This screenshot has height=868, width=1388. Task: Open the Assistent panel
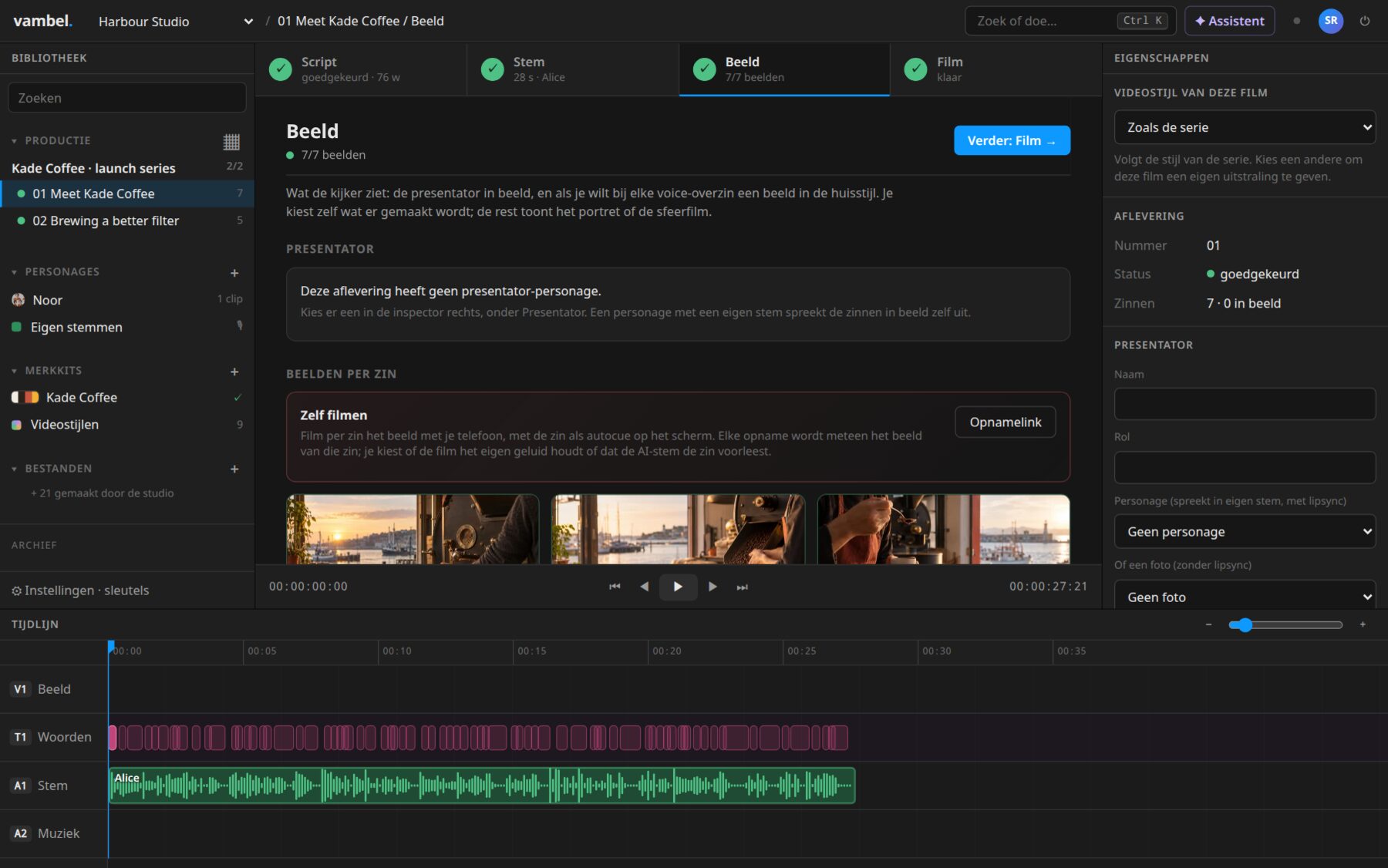(x=1229, y=21)
